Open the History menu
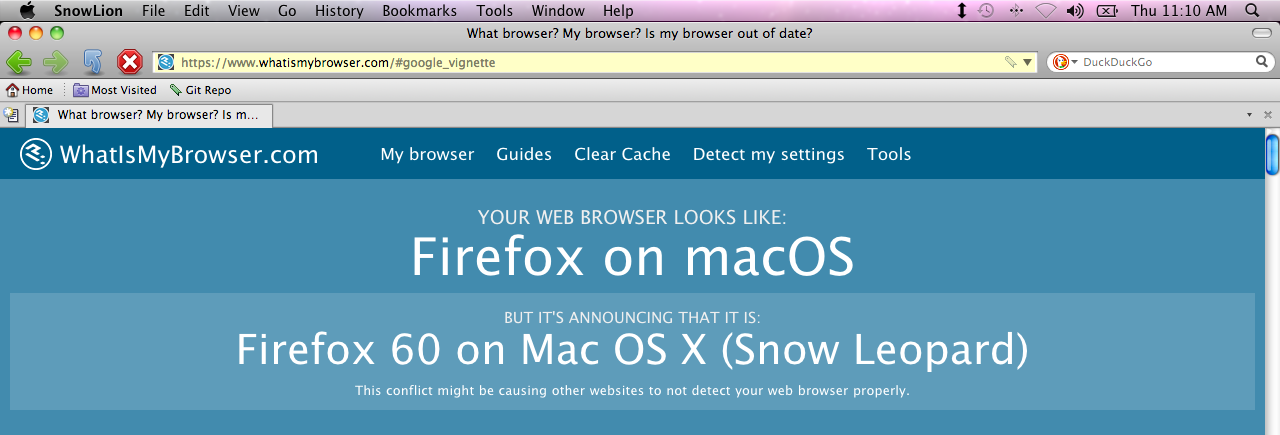Viewport: 1280px width, 435px height. 339,11
